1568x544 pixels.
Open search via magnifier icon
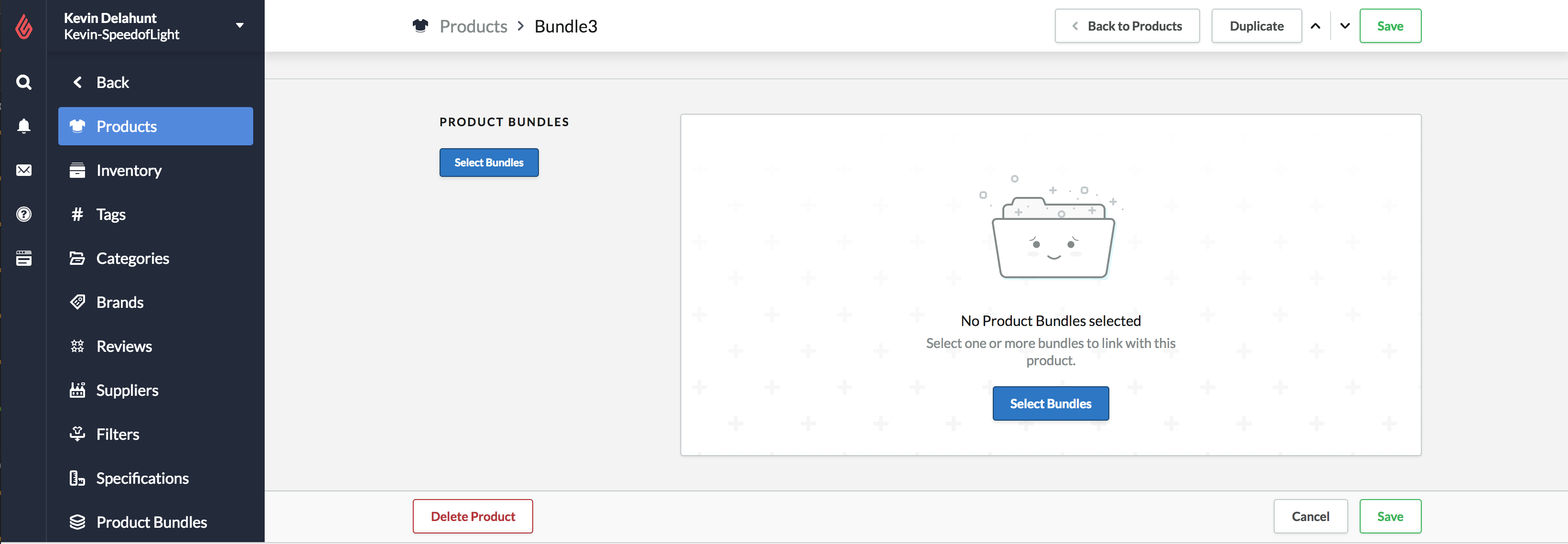24,82
